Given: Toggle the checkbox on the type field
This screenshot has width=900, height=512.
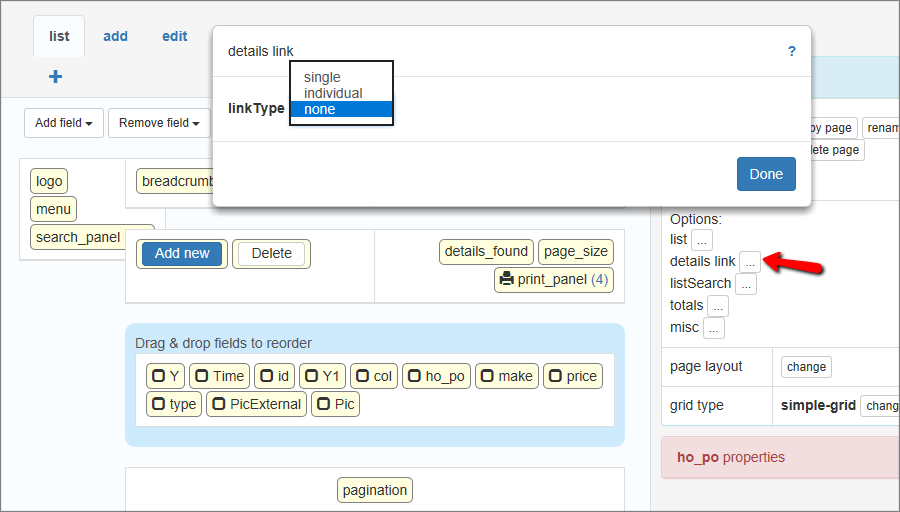Looking at the screenshot, I should pos(158,404).
